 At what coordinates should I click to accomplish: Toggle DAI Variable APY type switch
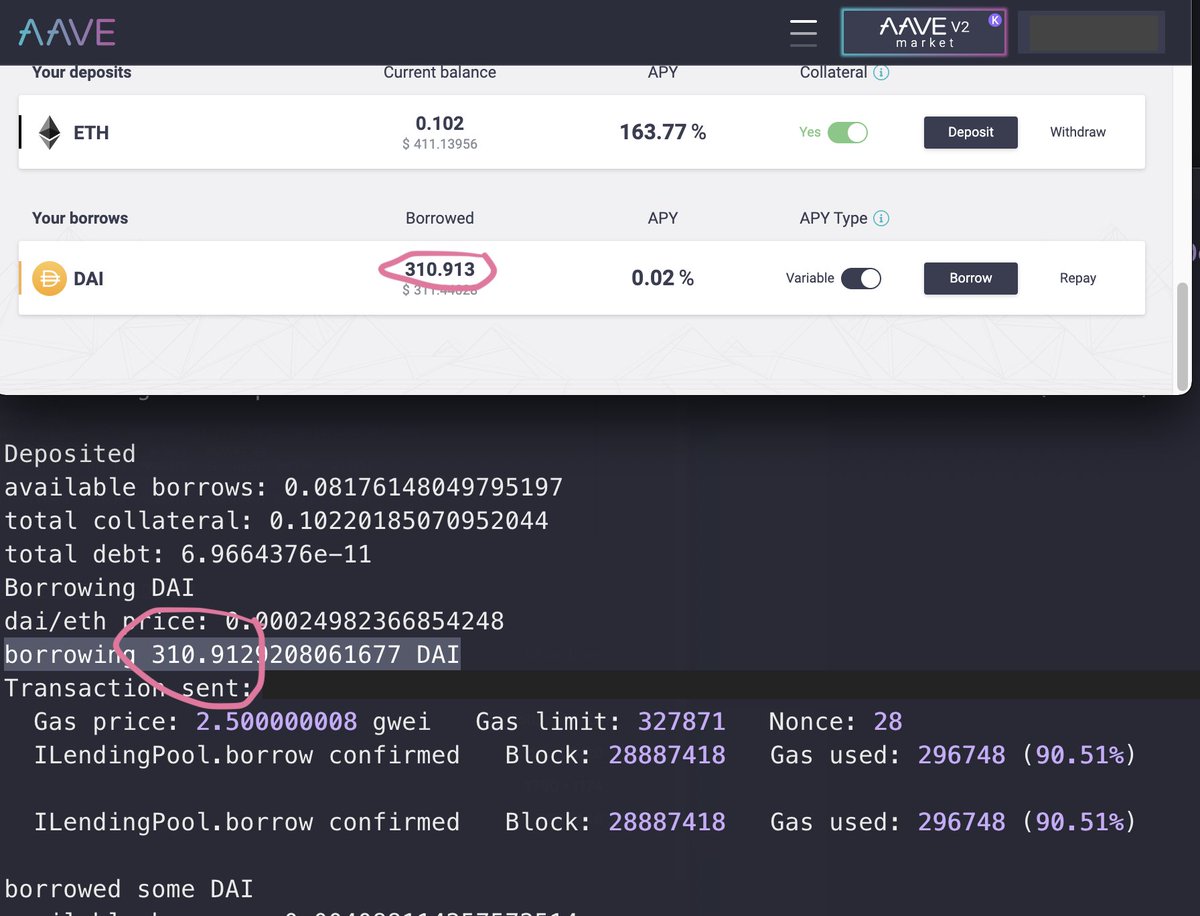tap(861, 278)
